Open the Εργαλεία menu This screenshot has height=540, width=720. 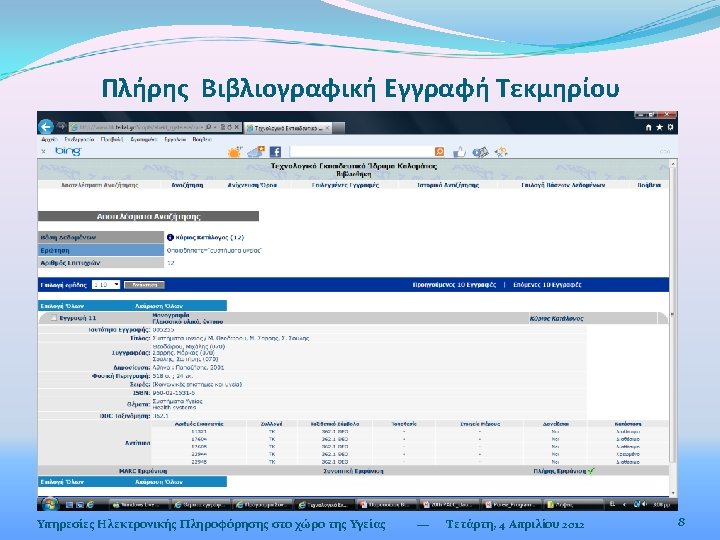[175, 139]
